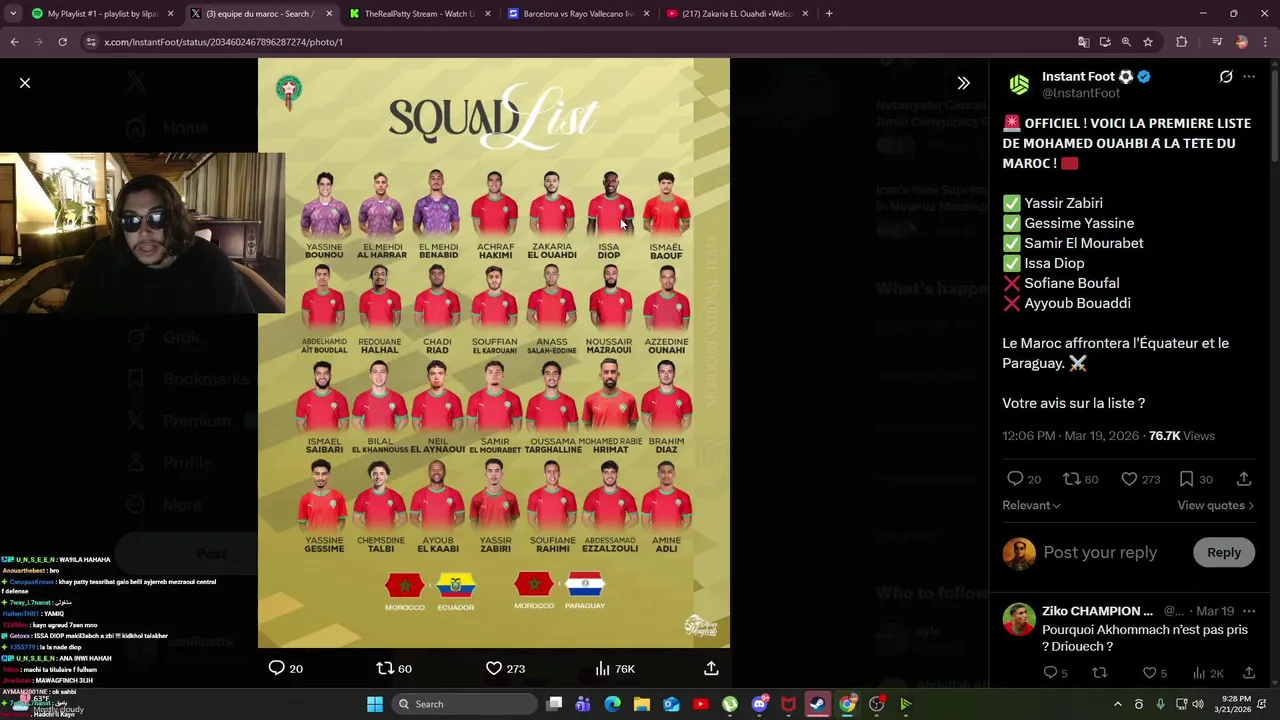Reply to Ziko CHAMPION's comment
This screenshot has height=720, width=1280.
[x=1050, y=673]
